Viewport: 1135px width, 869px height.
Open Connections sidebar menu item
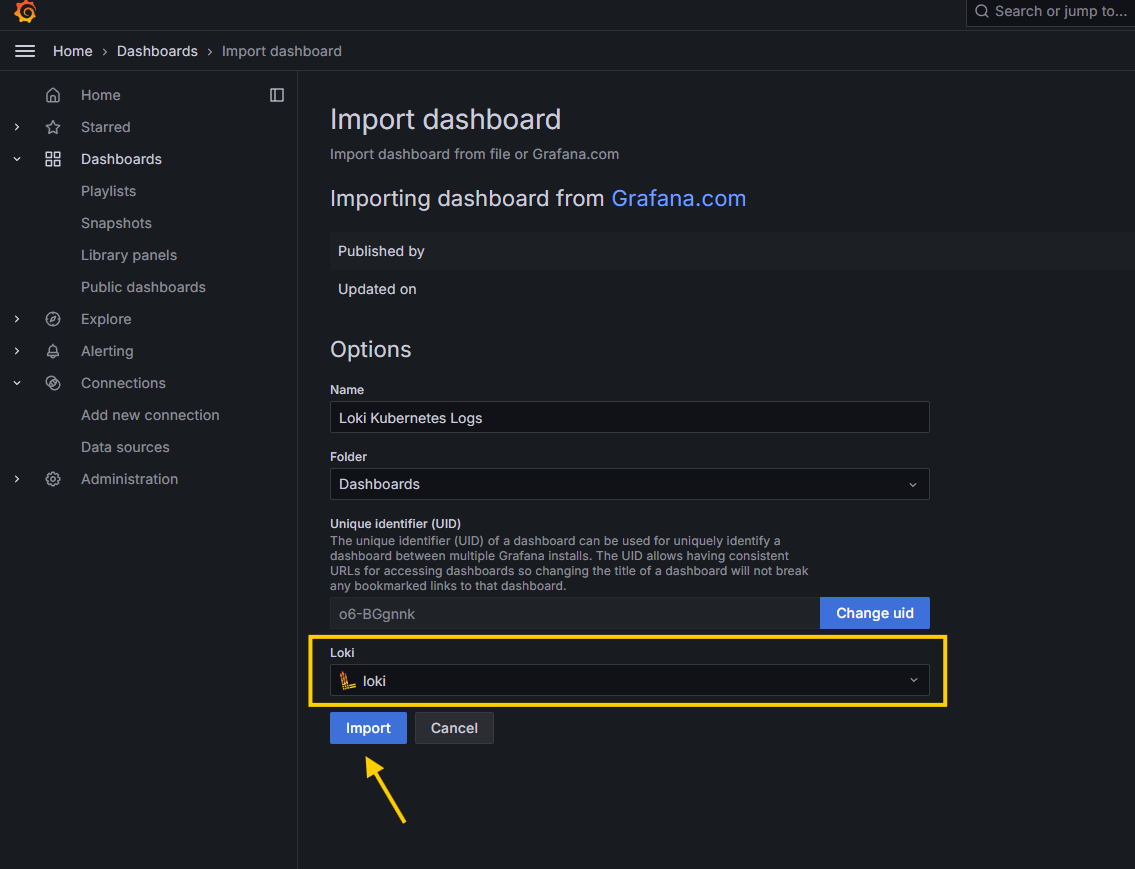click(123, 383)
